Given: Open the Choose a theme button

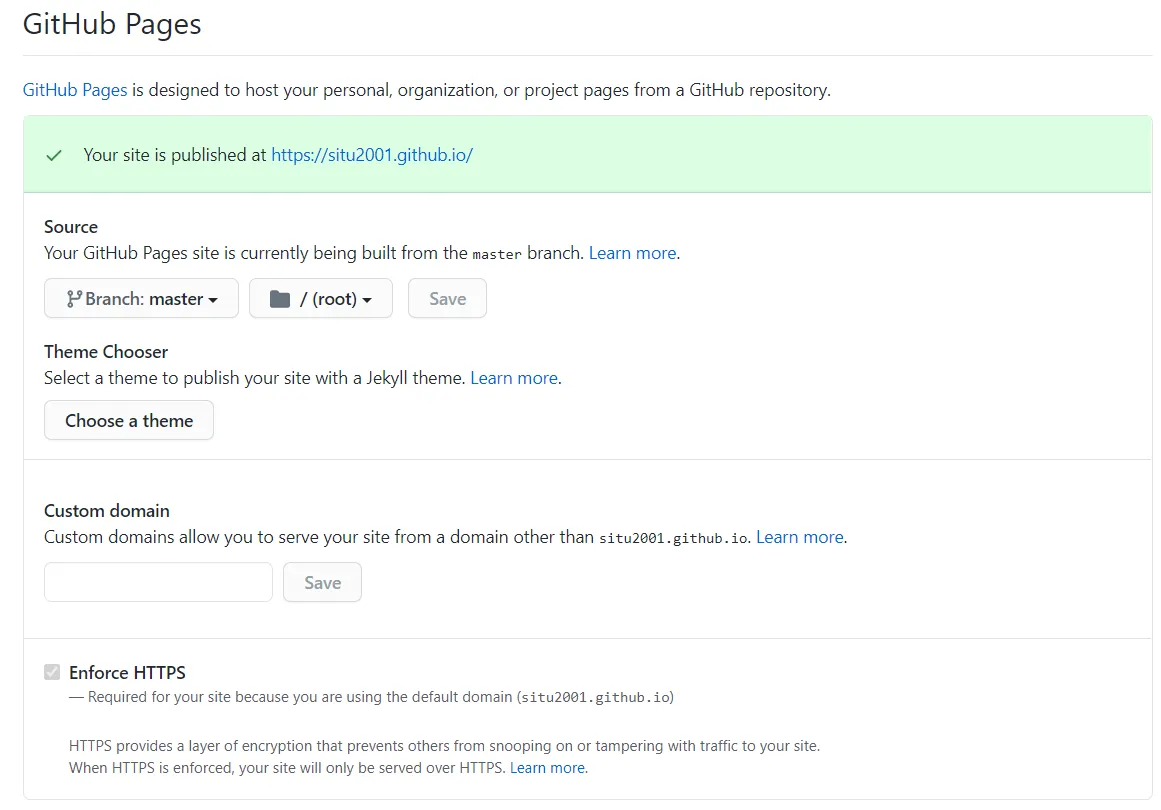Looking at the screenshot, I should (129, 421).
